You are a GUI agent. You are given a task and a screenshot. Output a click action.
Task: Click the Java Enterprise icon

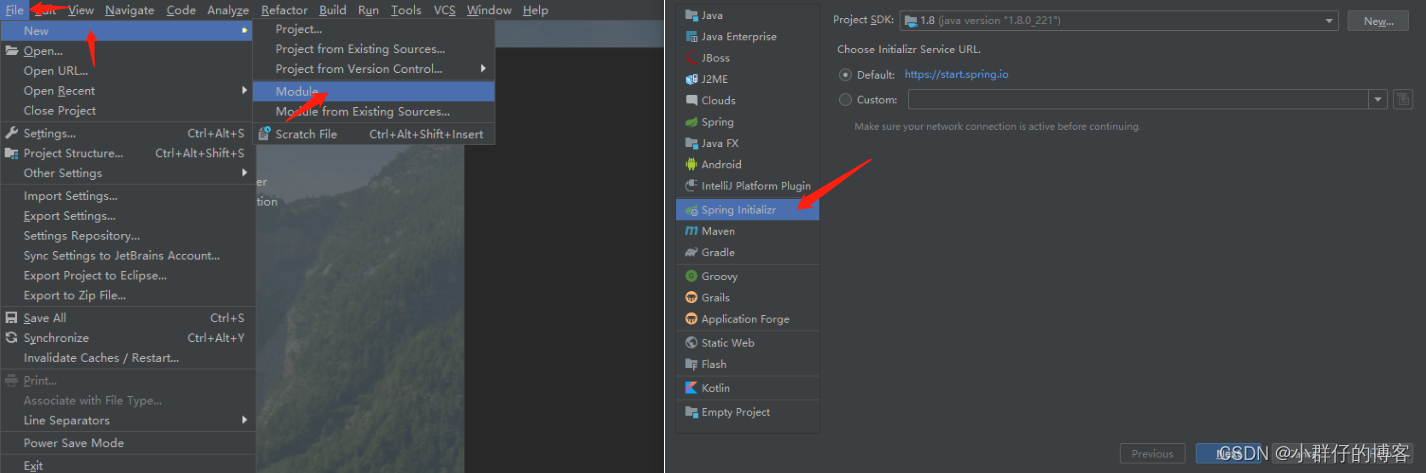pyautogui.click(x=691, y=36)
